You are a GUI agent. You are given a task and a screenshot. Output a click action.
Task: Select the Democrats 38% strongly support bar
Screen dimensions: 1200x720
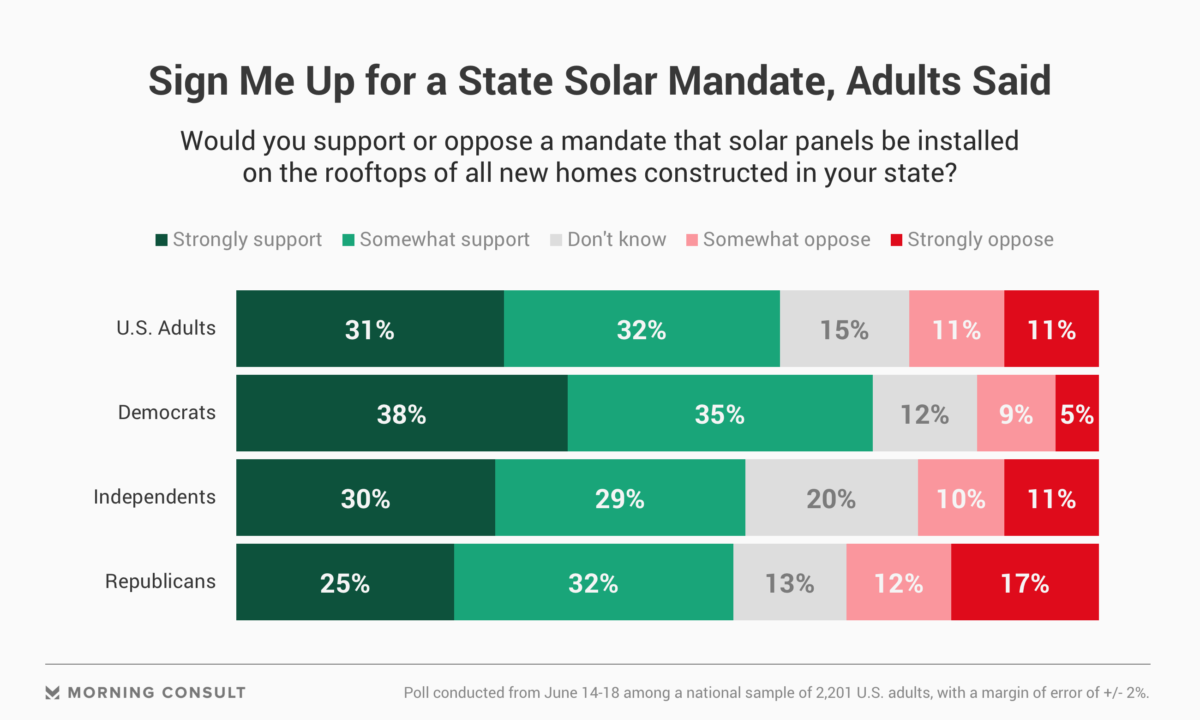402,413
